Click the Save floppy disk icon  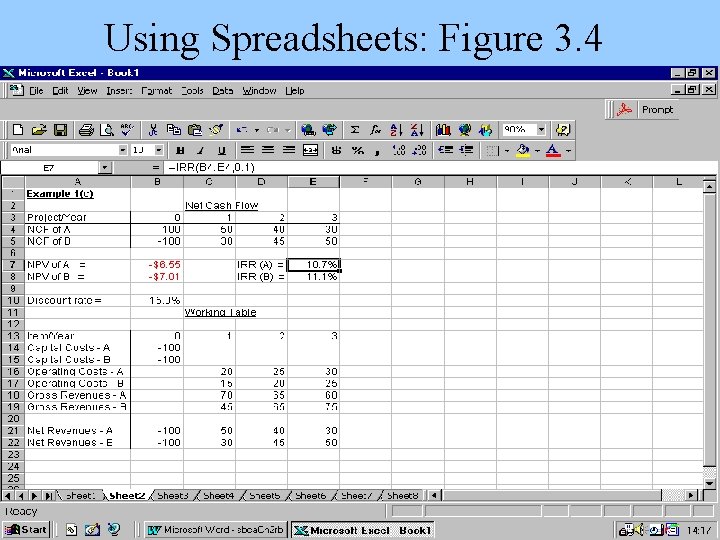click(x=61, y=130)
